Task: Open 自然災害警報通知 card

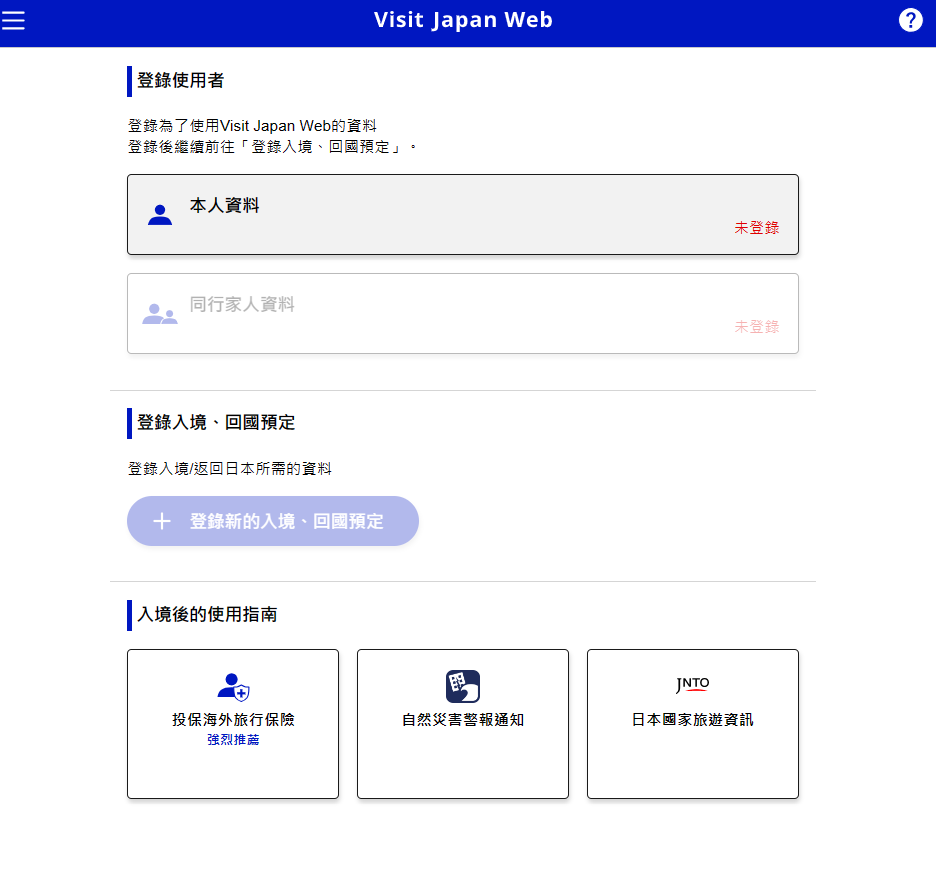Action: tap(463, 724)
